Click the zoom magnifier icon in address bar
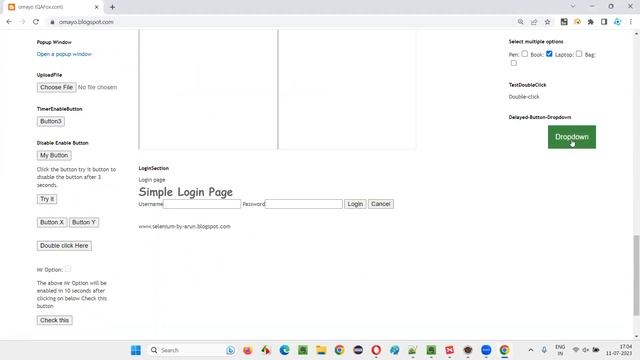 click(x=520, y=22)
